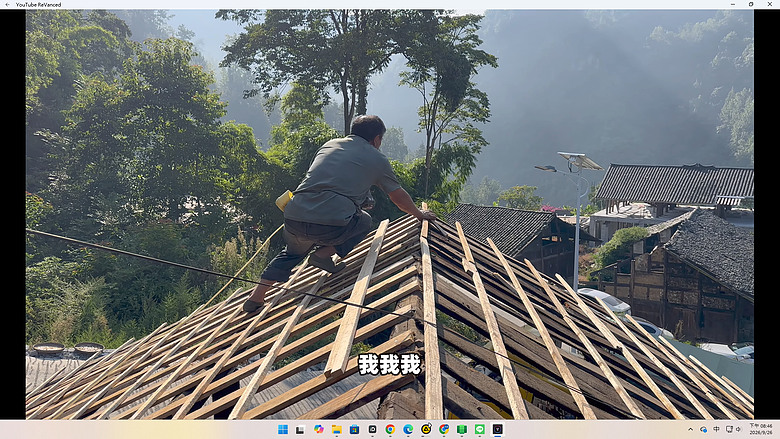The image size is (780, 439).
Task: Open the Windows Start menu
Action: tap(283, 430)
